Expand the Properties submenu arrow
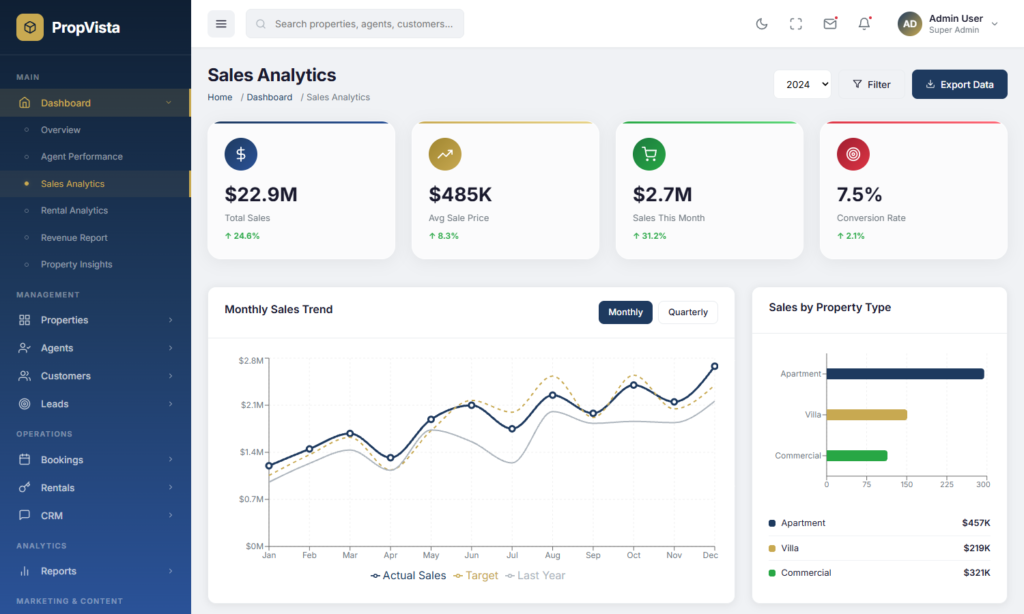 coord(170,320)
